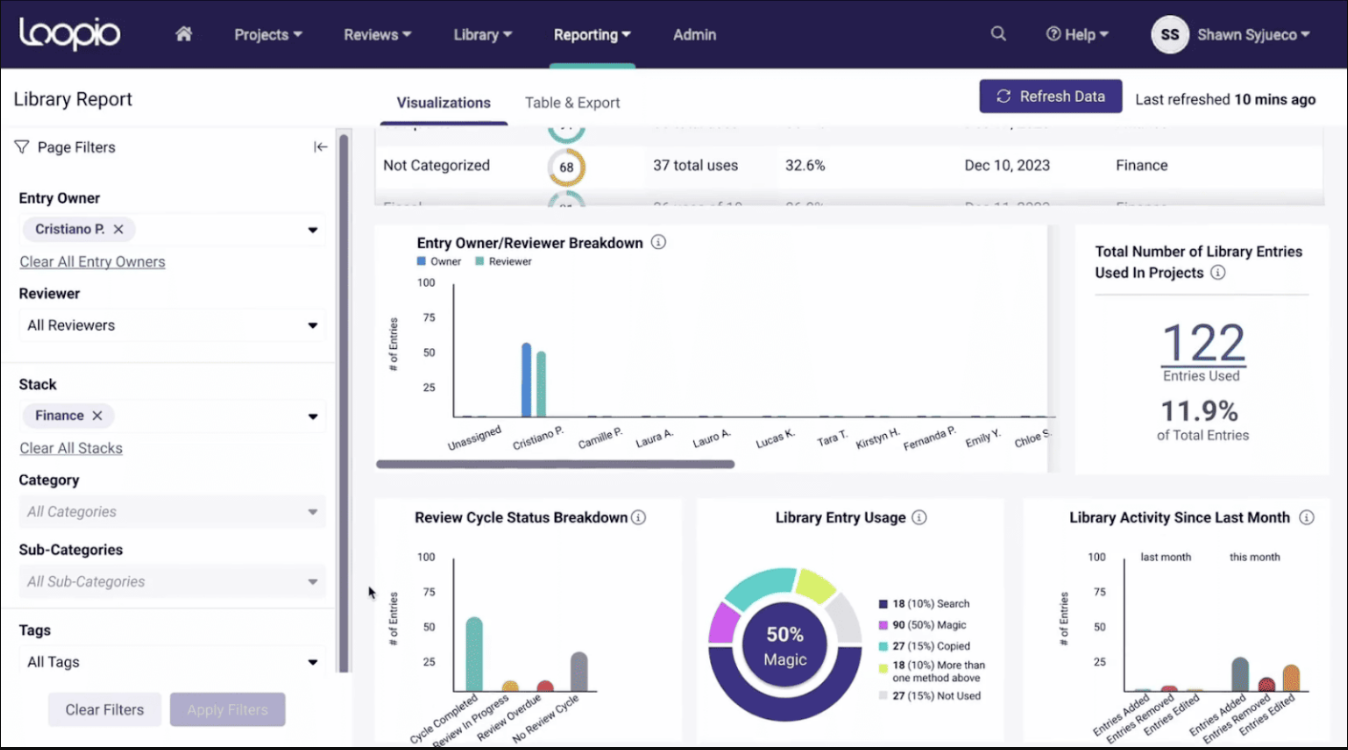Click info icon beside Review Cycle Status Breakdown
Screen dimensions: 1348x750
pos(638,517)
